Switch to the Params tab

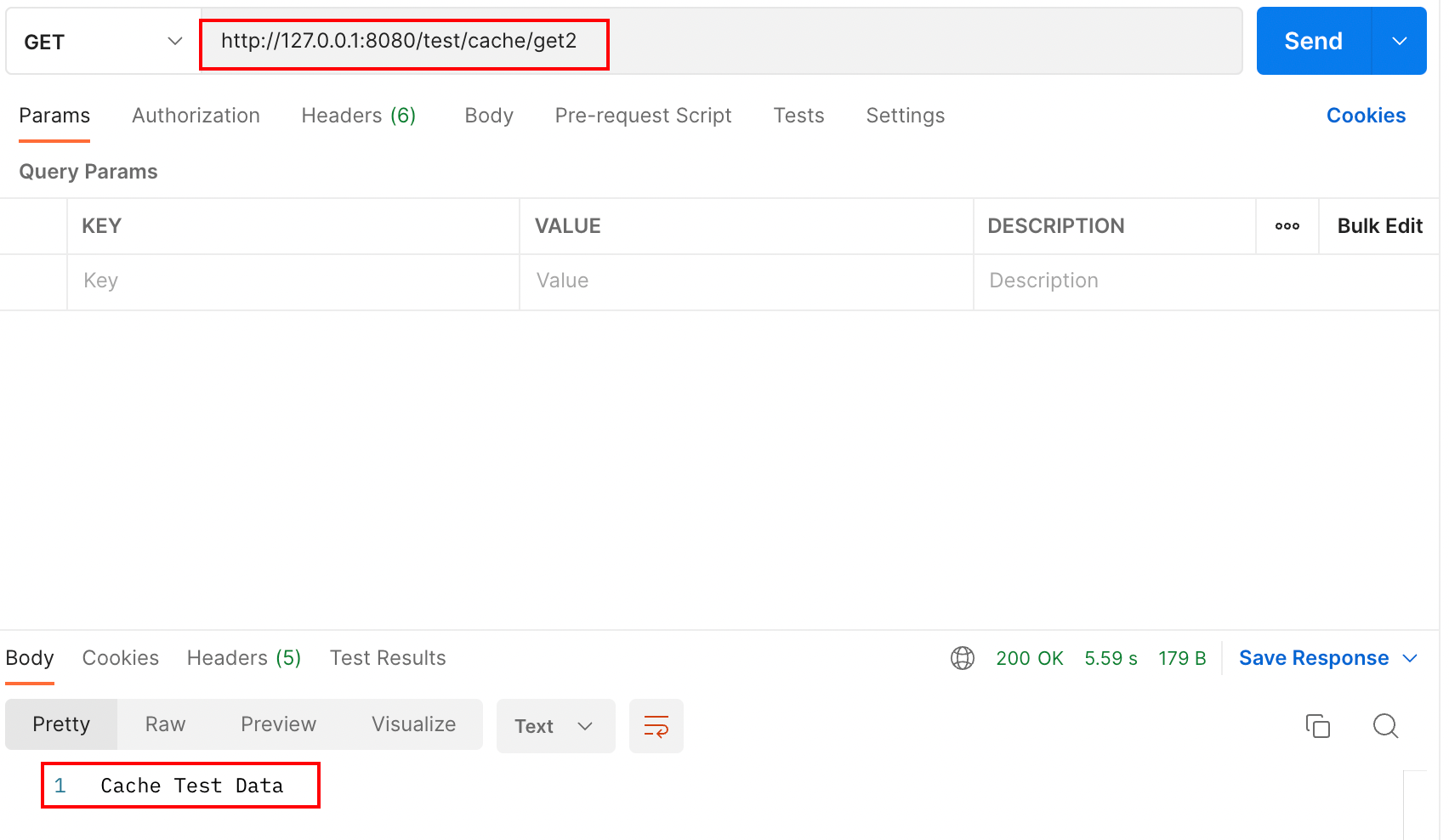click(x=54, y=116)
